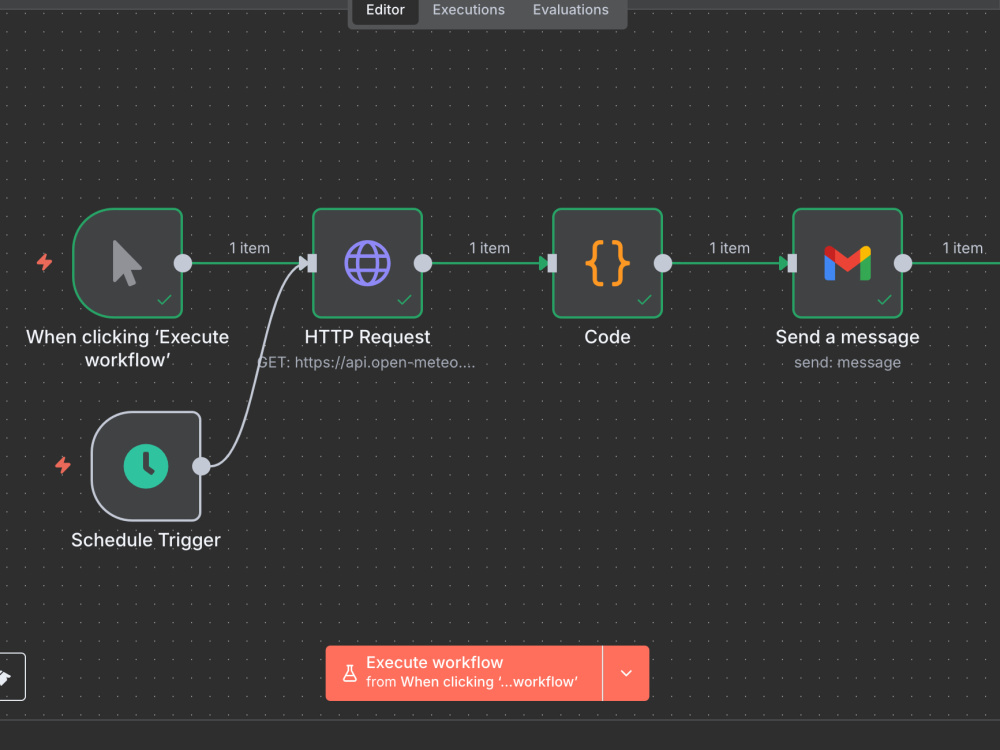1000x750 pixels.
Task: Switch to the Editor tab
Action: click(x=385, y=10)
